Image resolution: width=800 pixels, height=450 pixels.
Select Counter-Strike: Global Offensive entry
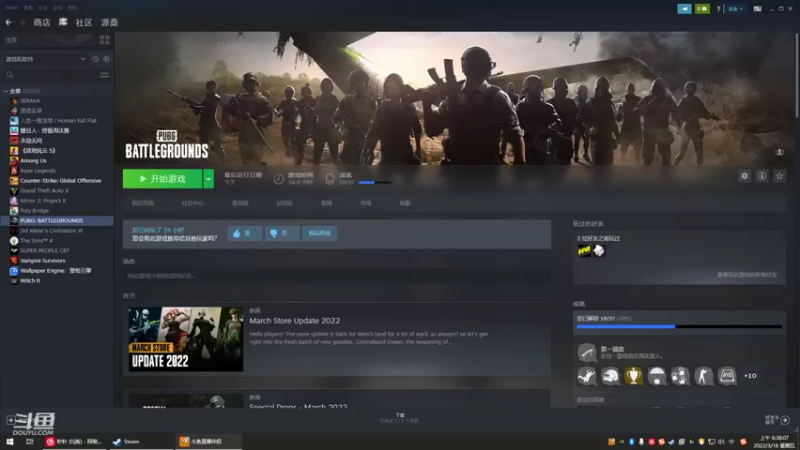point(60,181)
